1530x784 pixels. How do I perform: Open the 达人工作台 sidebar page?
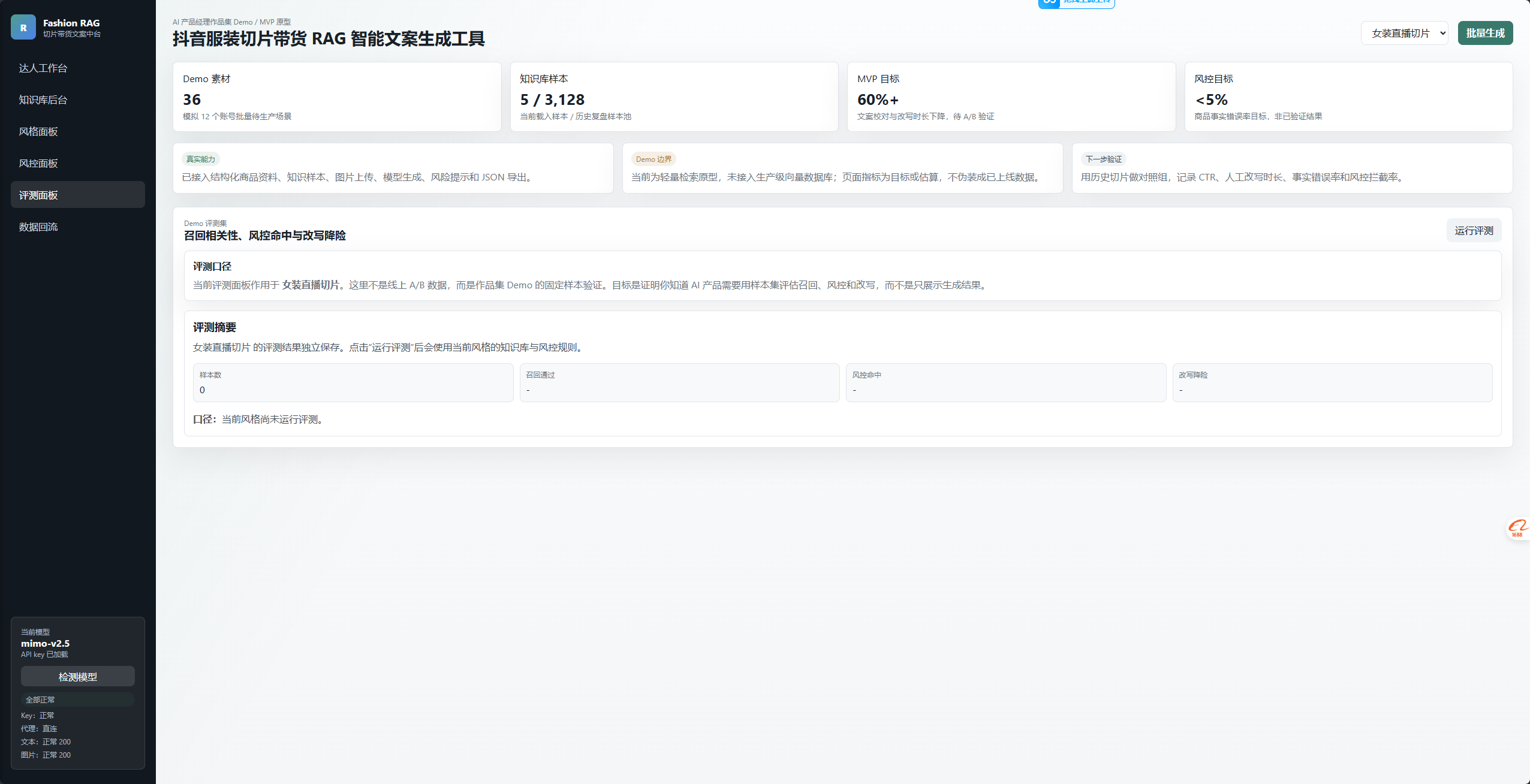(78, 68)
